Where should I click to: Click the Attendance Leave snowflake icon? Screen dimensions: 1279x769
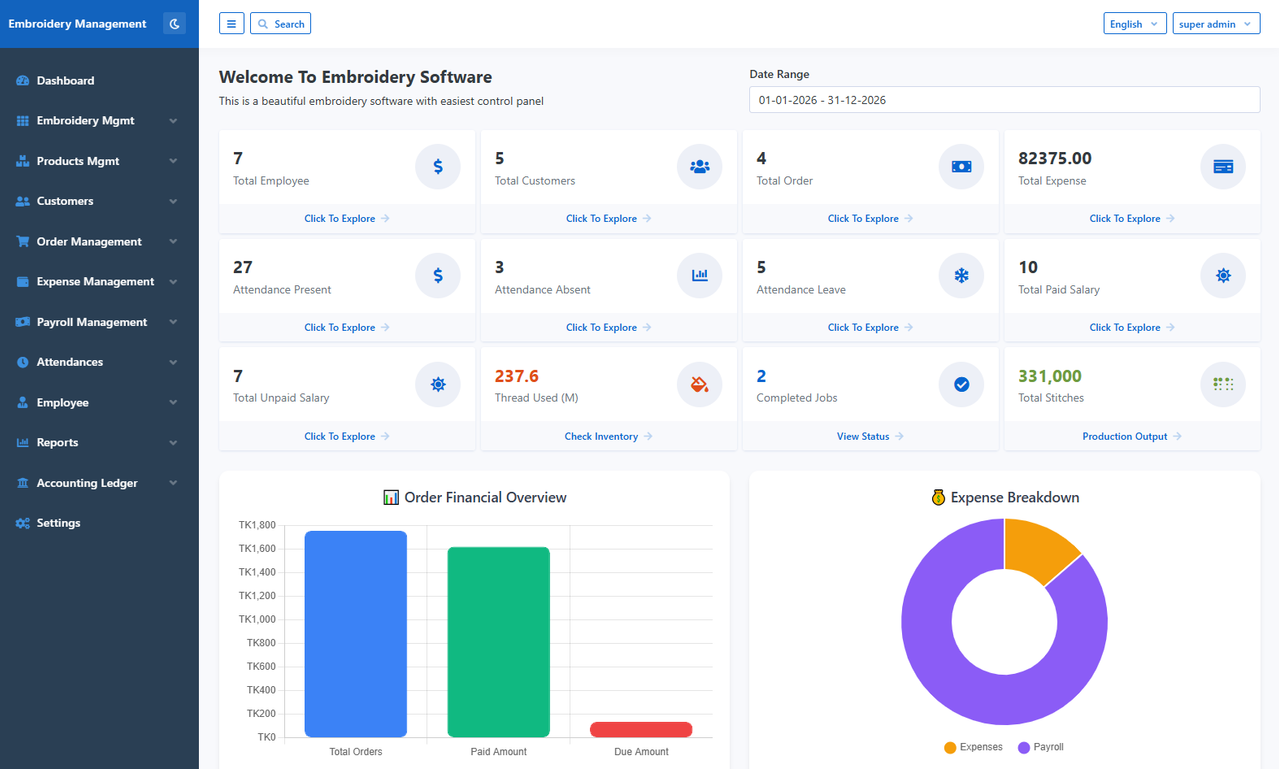961,275
